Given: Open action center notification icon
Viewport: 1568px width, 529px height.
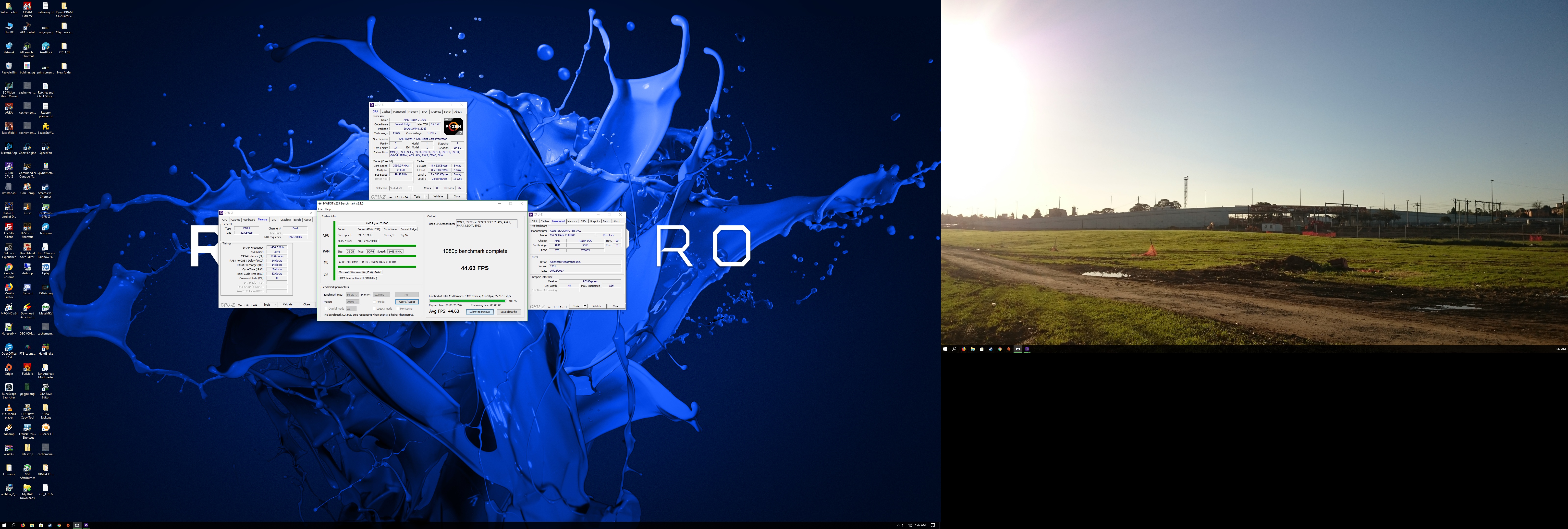Looking at the screenshot, I should 932,525.
